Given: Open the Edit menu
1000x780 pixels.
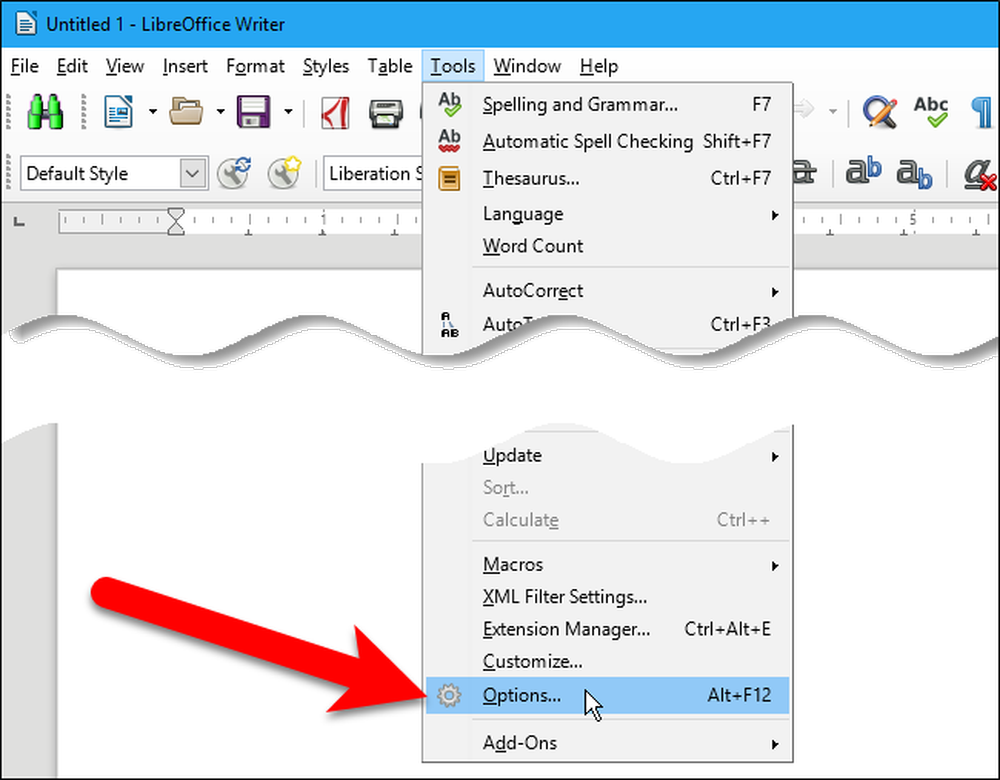Looking at the screenshot, I should 71,66.
